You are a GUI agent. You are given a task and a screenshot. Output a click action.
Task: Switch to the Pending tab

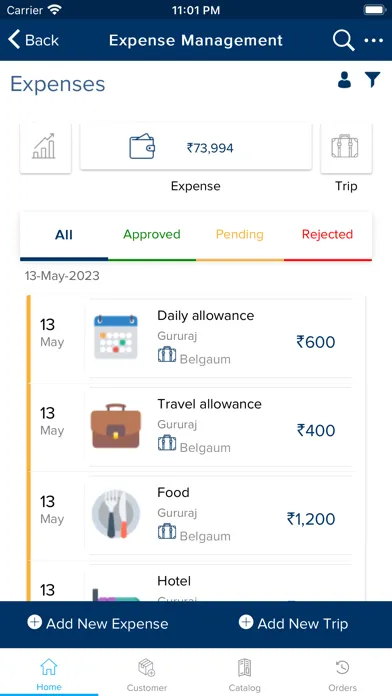point(240,235)
